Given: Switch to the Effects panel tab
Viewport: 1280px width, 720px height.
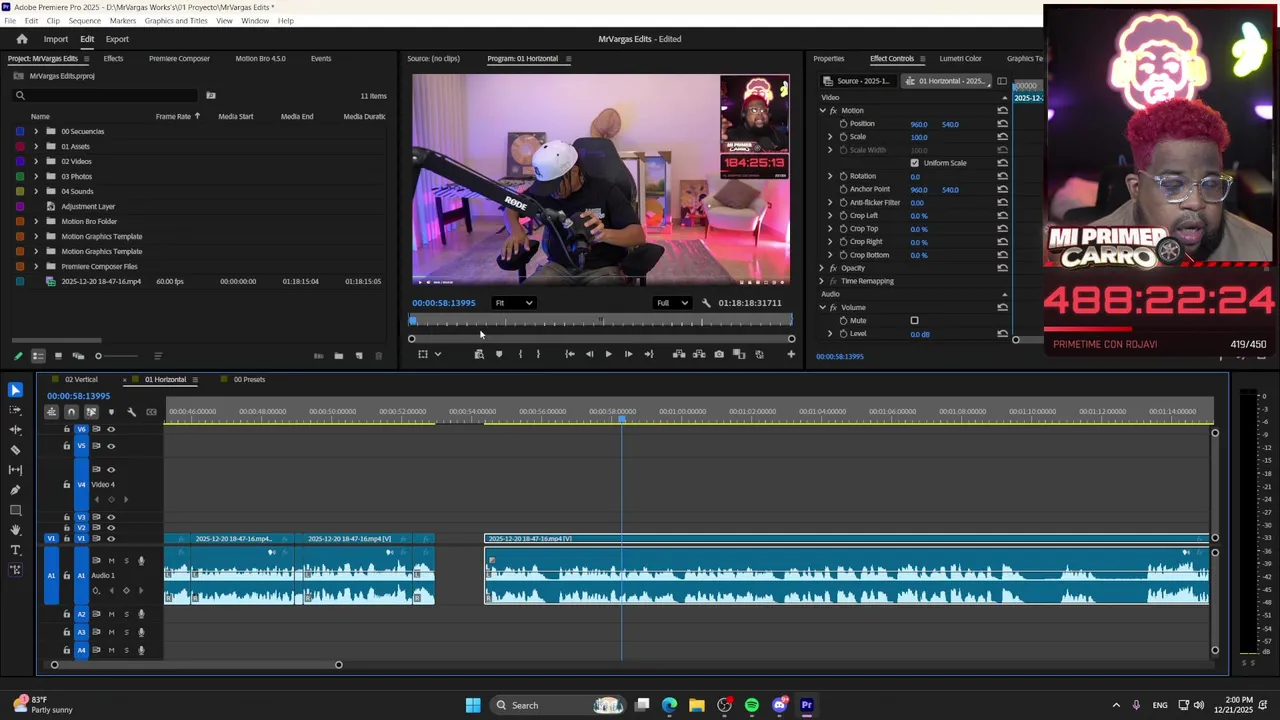Looking at the screenshot, I should click(113, 58).
